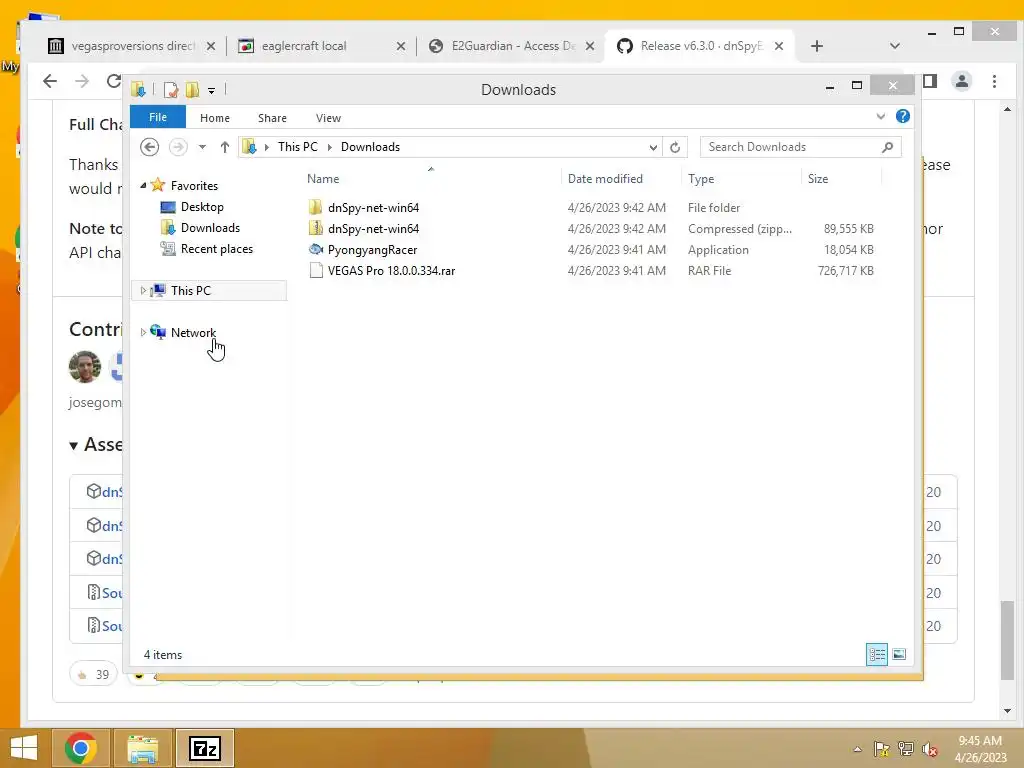This screenshot has width=1024, height=768.
Task: Collapse the Assets section triangle
Action: coord(74,445)
